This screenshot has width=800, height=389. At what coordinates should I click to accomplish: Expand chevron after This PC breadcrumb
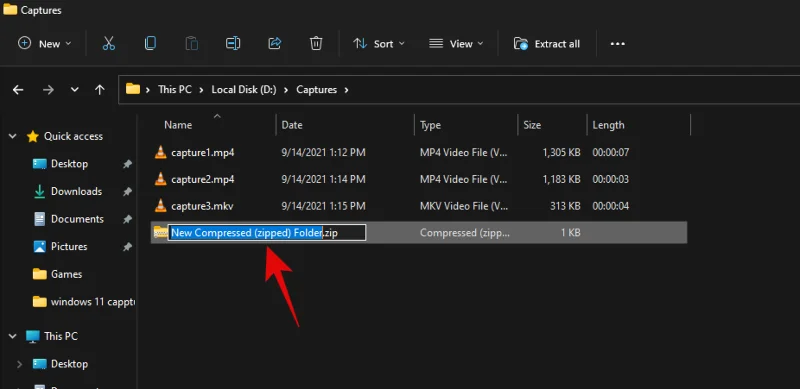pyautogui.click(x=201, y=90)
